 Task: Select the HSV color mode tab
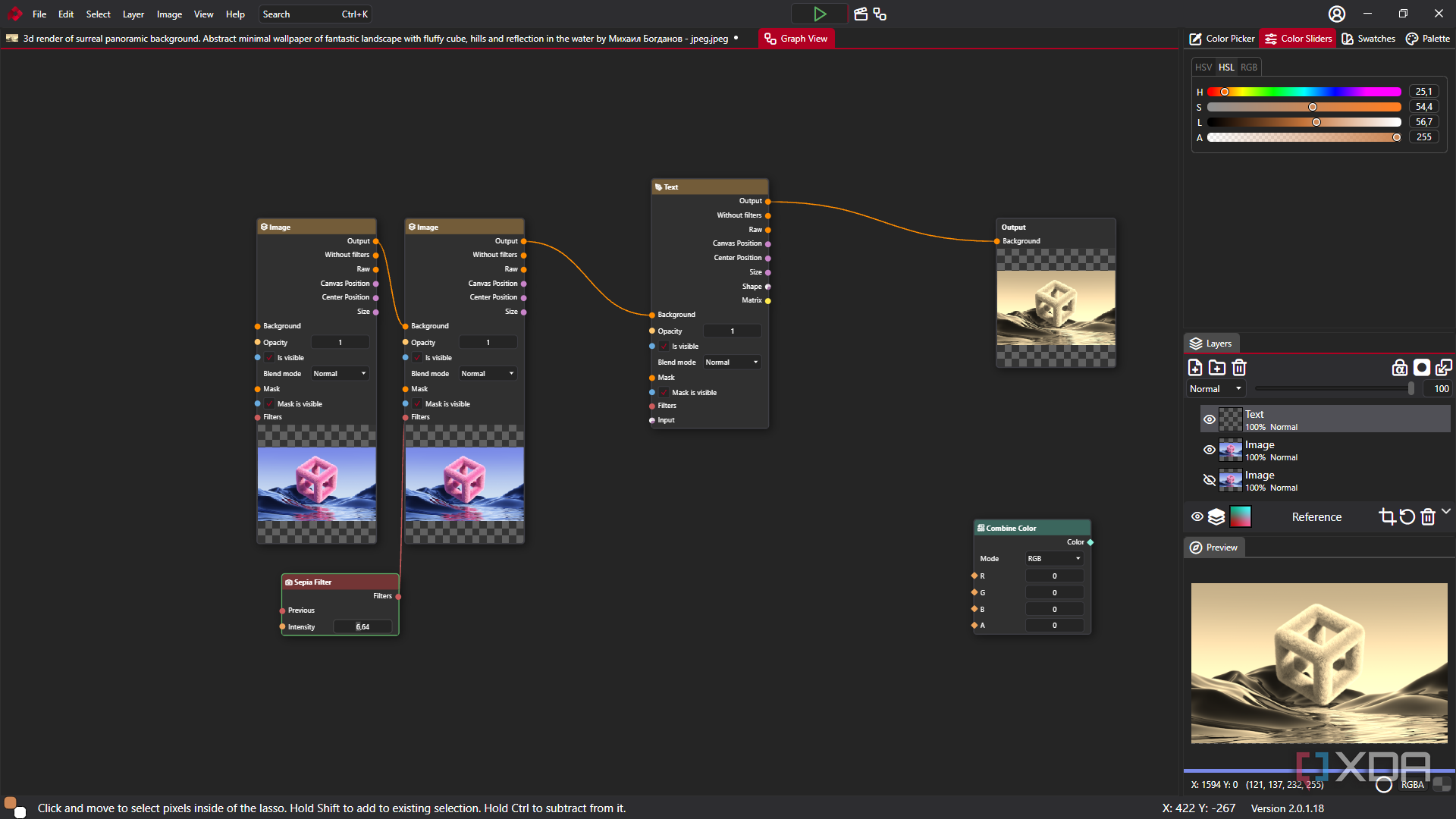click(1203, 67)
